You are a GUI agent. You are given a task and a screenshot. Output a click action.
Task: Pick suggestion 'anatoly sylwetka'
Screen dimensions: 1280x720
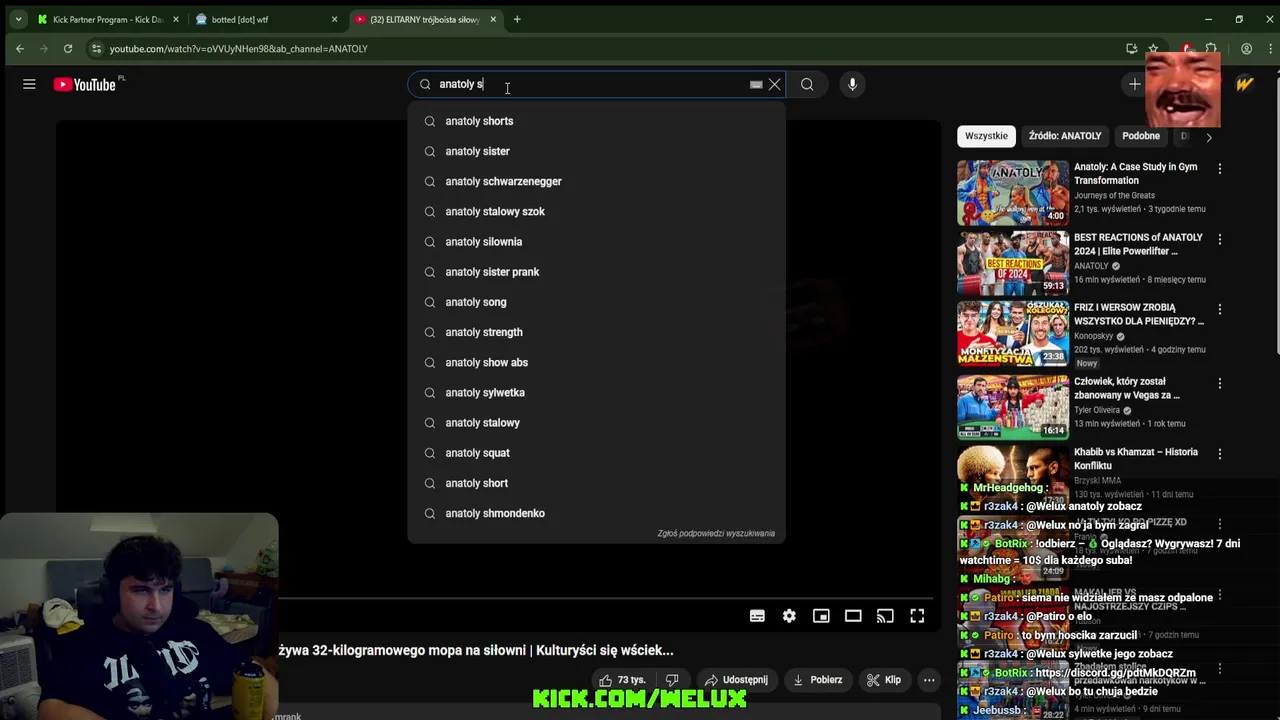tap(596, 392)
